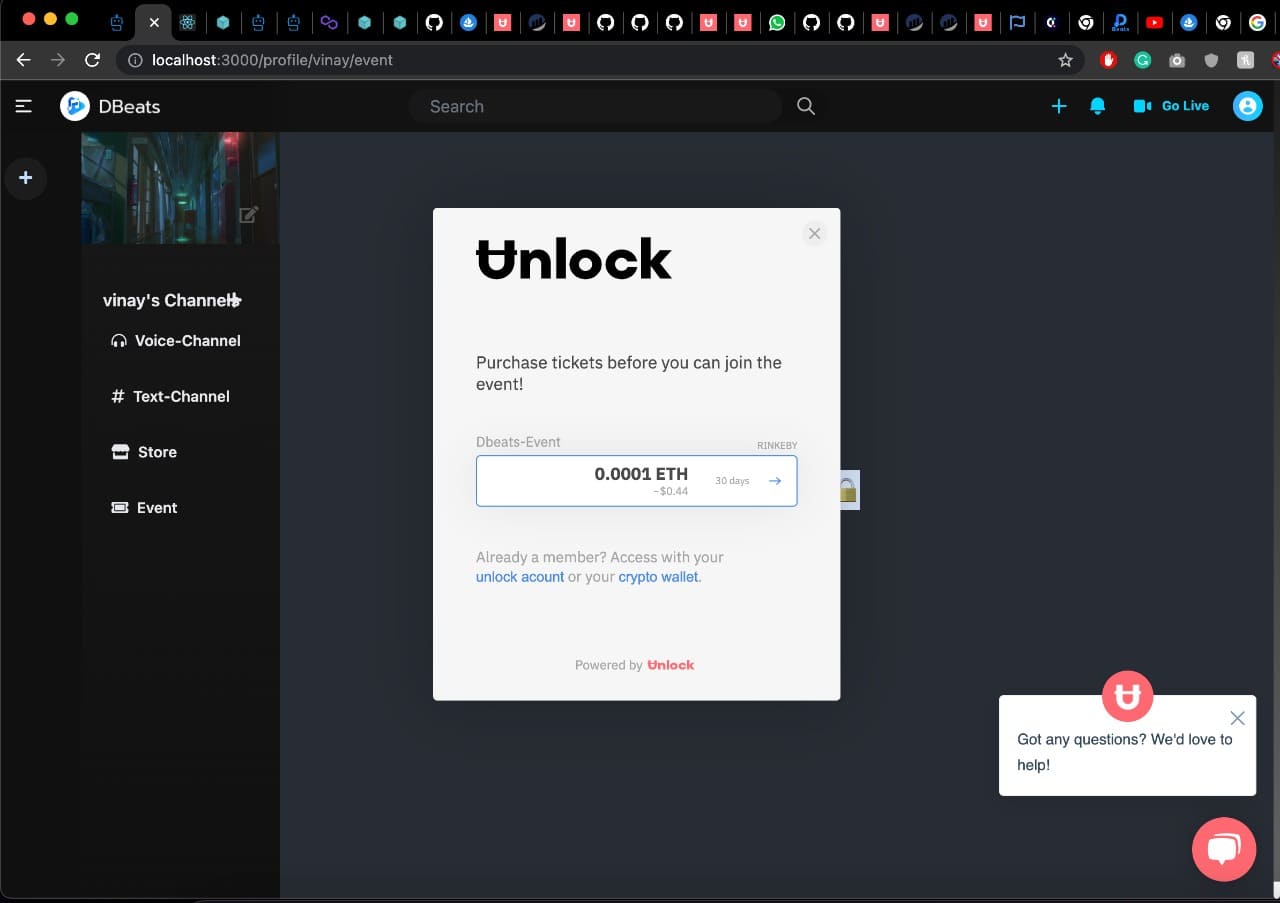Viewport: 1280px width, 903px height.
Task: Open Voice-Channel in sidebar
Action: tap(175, 341)
